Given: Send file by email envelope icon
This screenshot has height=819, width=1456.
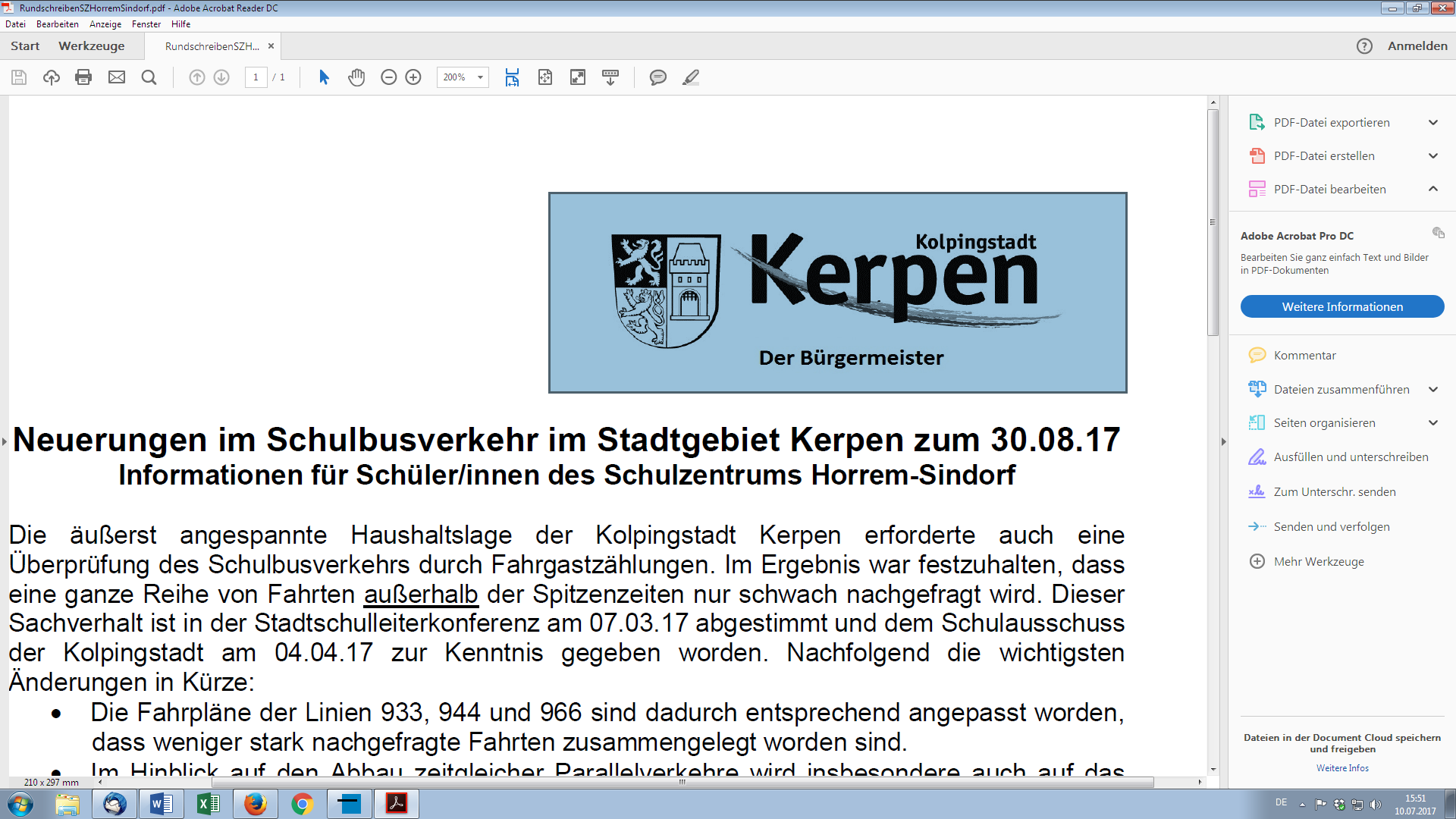Looking at the screenshot, I should coord(117,77).
